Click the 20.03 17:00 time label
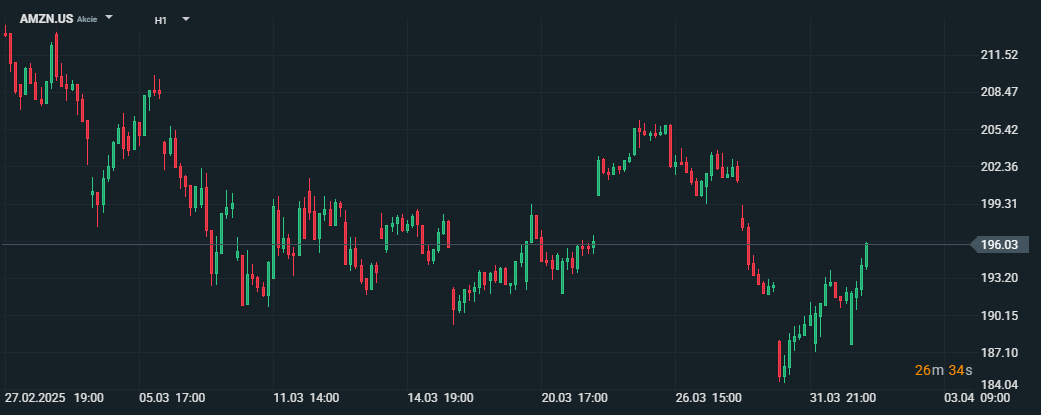1041x415 pixels. click(574, 398)
